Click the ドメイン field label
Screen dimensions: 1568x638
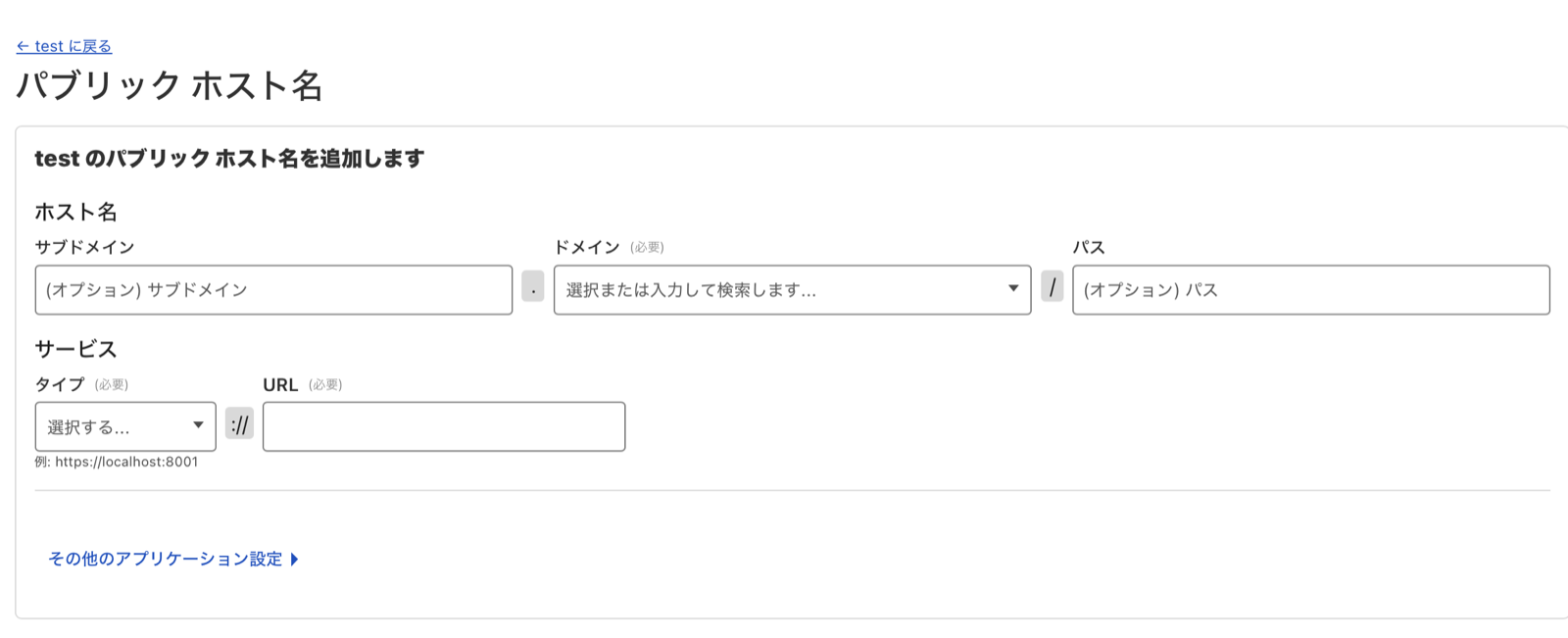pyautogui.click(x=587, y=247)
